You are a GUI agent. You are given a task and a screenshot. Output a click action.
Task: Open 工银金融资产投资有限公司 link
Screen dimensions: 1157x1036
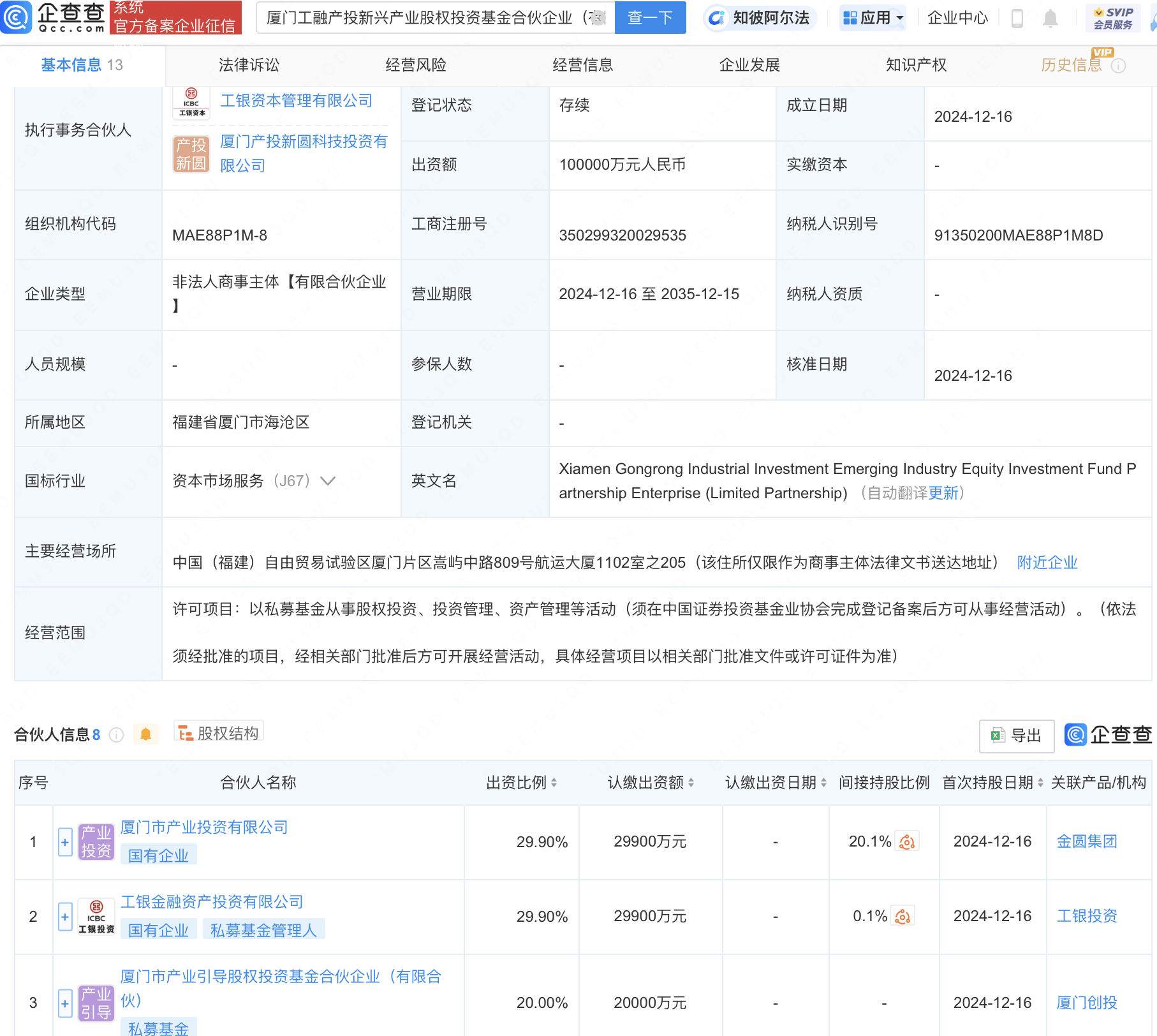[x=212, y=902]
